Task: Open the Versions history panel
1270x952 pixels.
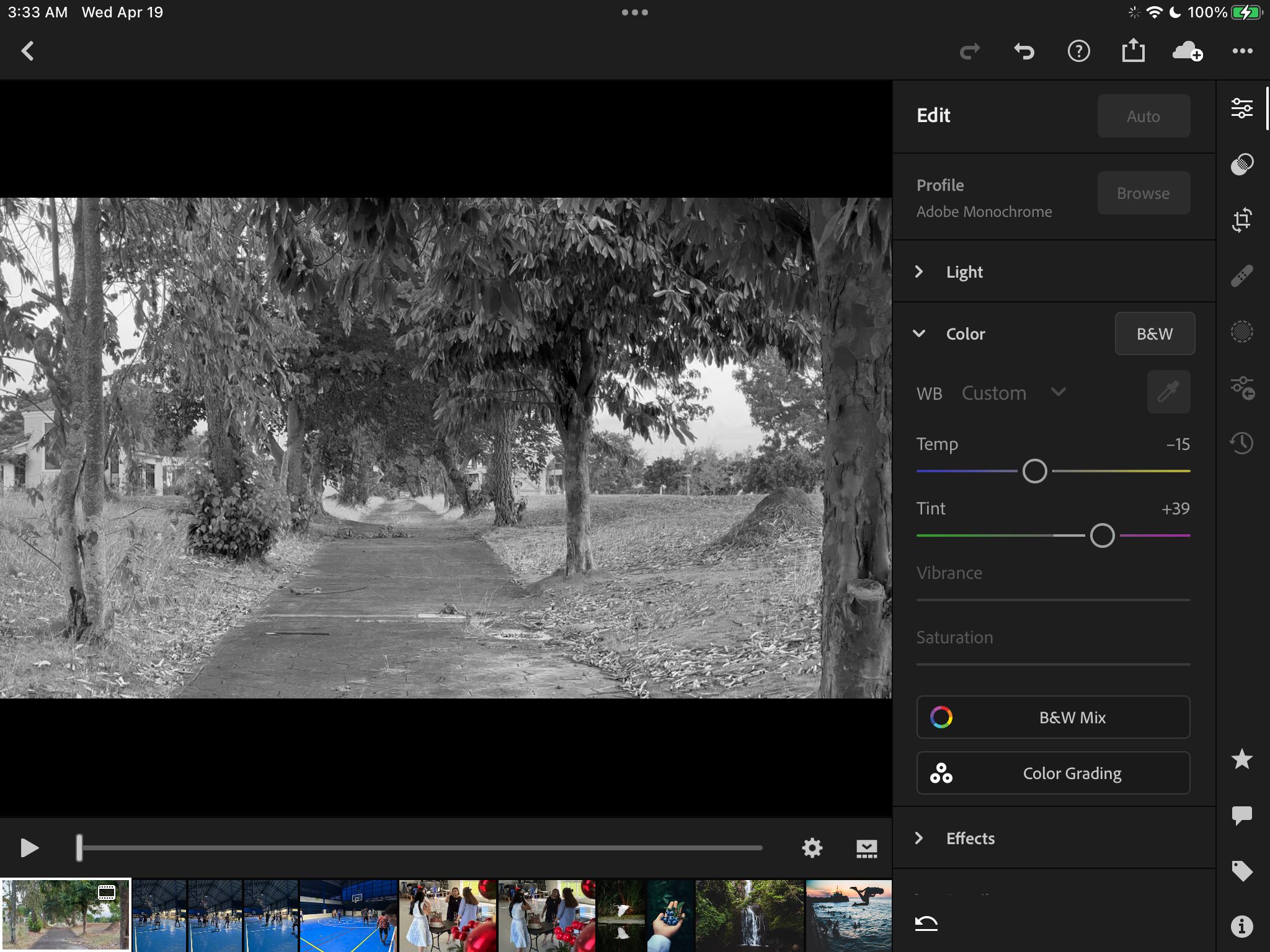Action: 1243,442
